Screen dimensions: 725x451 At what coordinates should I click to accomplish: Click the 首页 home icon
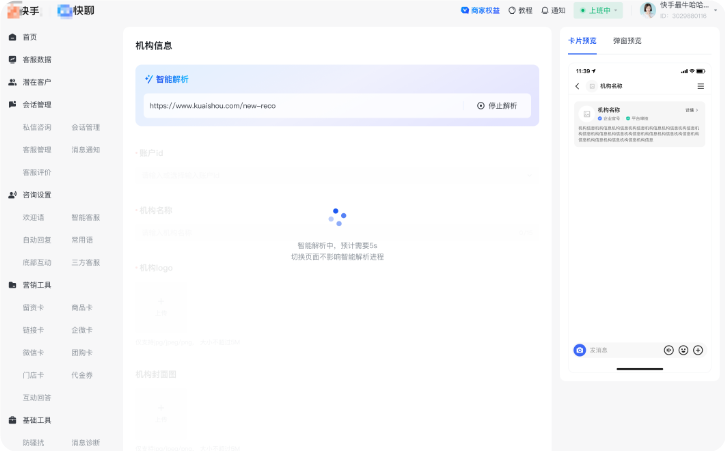[x=12, y=37]
